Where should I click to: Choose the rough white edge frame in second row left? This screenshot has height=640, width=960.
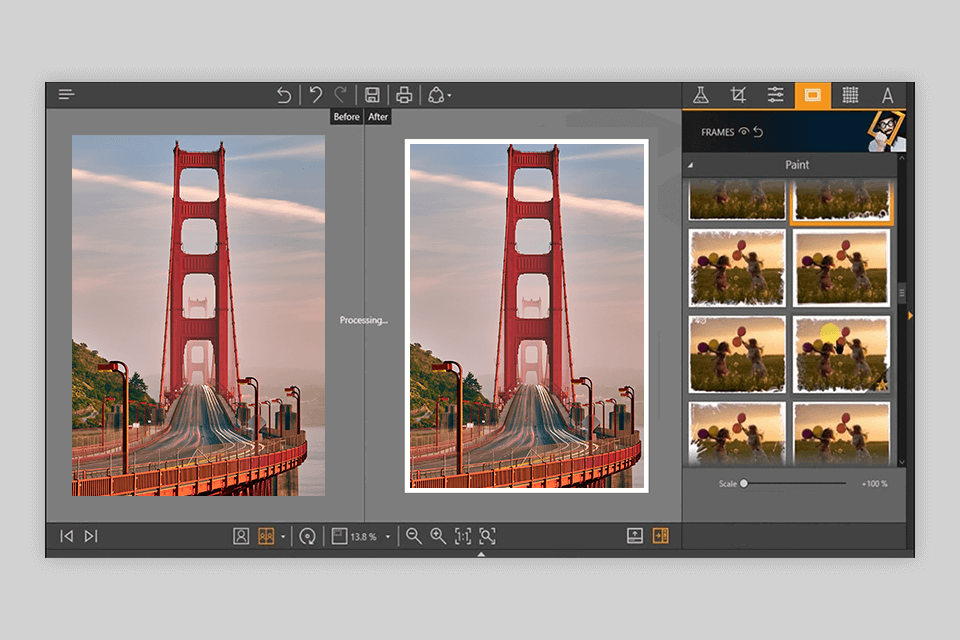click(737, 268)
